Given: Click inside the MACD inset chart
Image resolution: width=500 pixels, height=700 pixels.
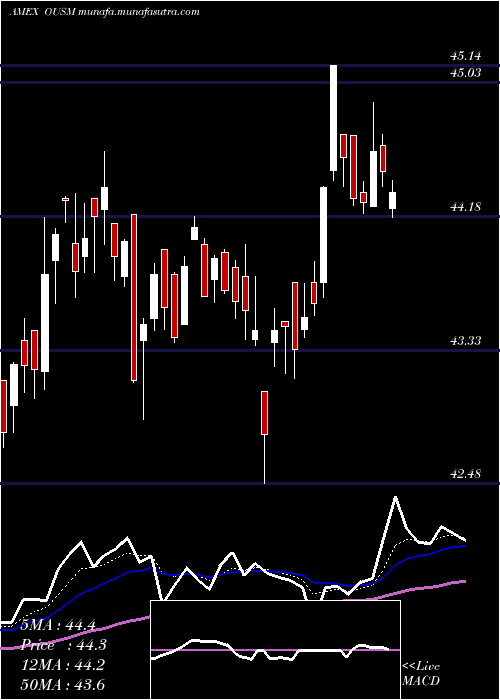Looking at the screenshot, I should click(x=275, y=650).
